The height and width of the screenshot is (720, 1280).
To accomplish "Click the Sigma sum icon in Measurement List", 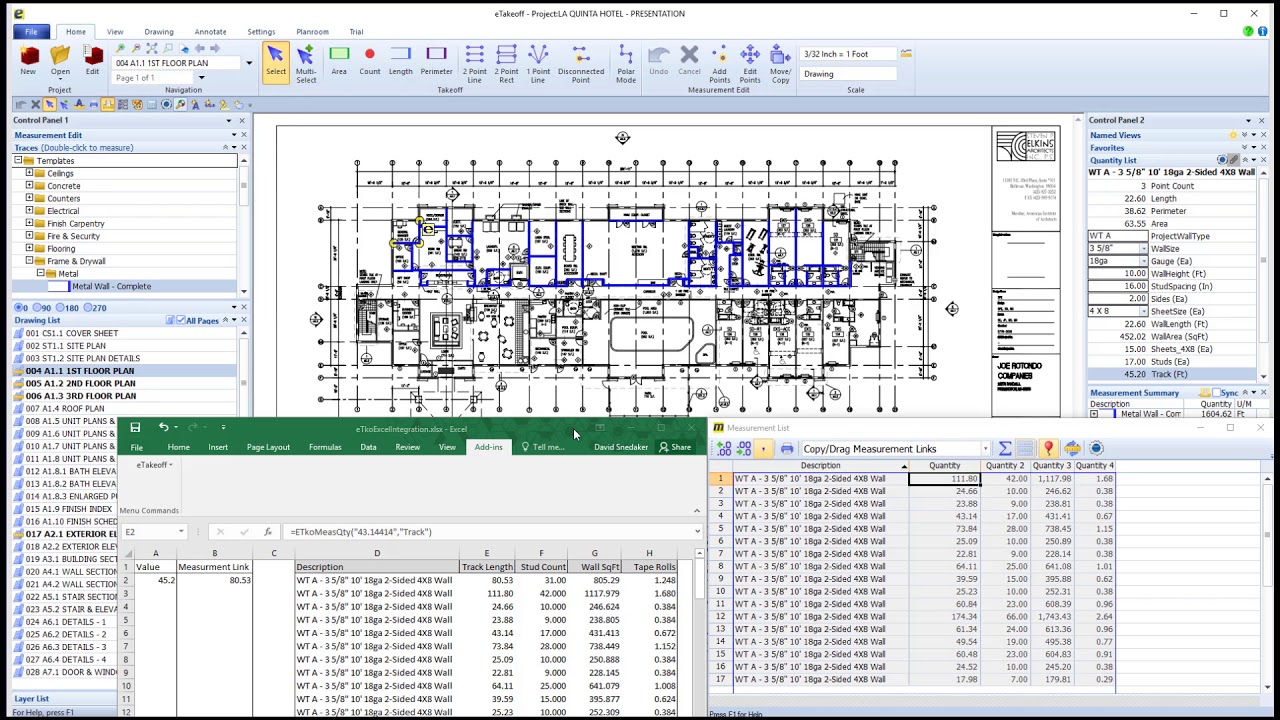I will click(x=1005, y=449).
